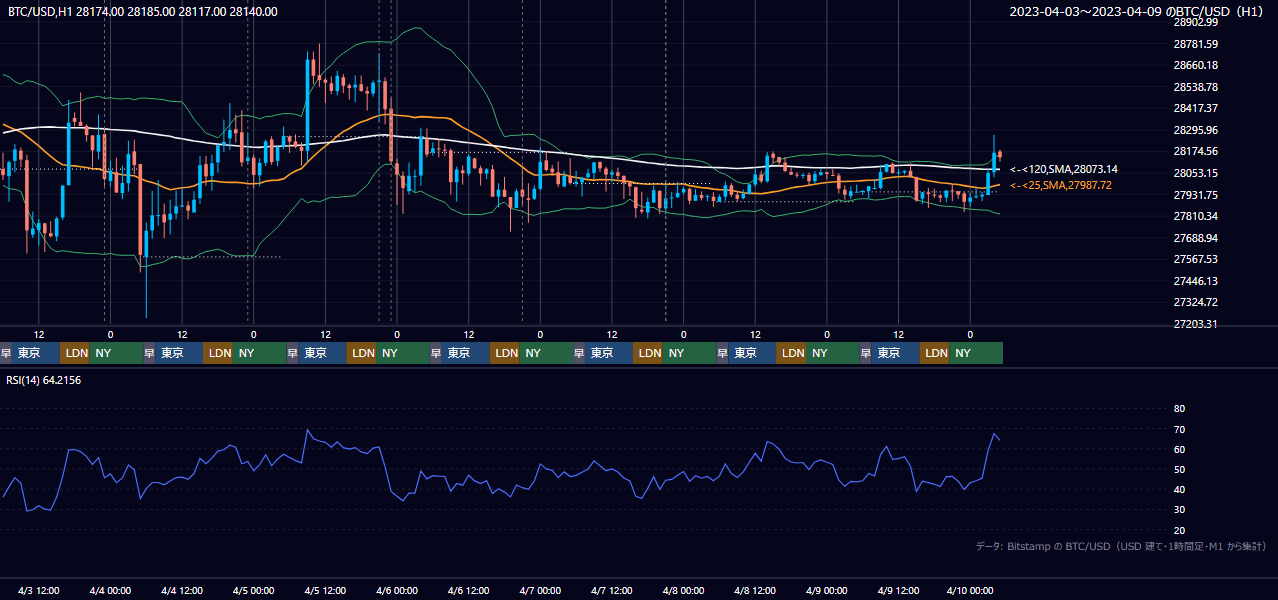Click RSI scale value 30
This screenshot has height=600, width=1278.
coord(1179,510)
